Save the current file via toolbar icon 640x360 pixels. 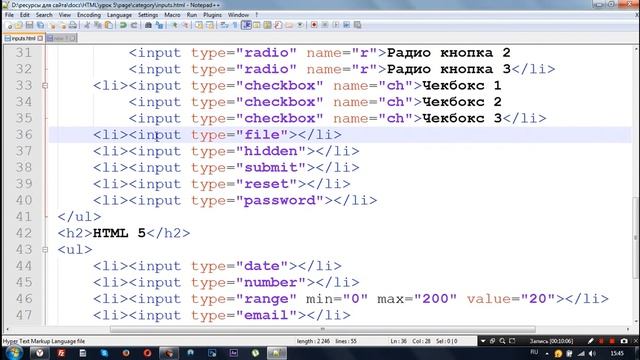point(29,25)
